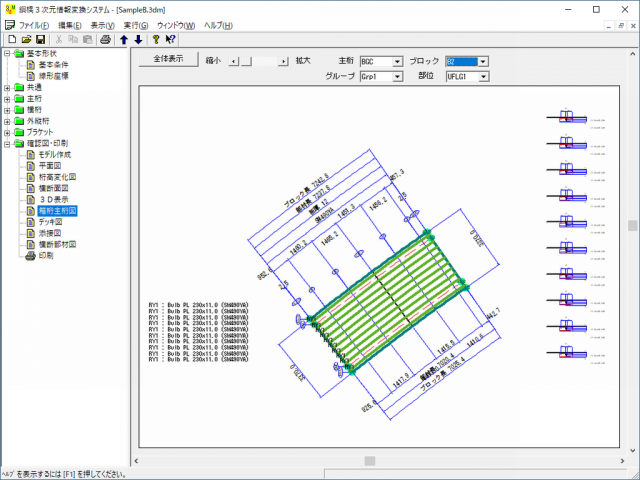Click the down arrow toolbar icon
Image resolution: width=640 pixels, height=480 pixels.
click(x=138, y=39)
